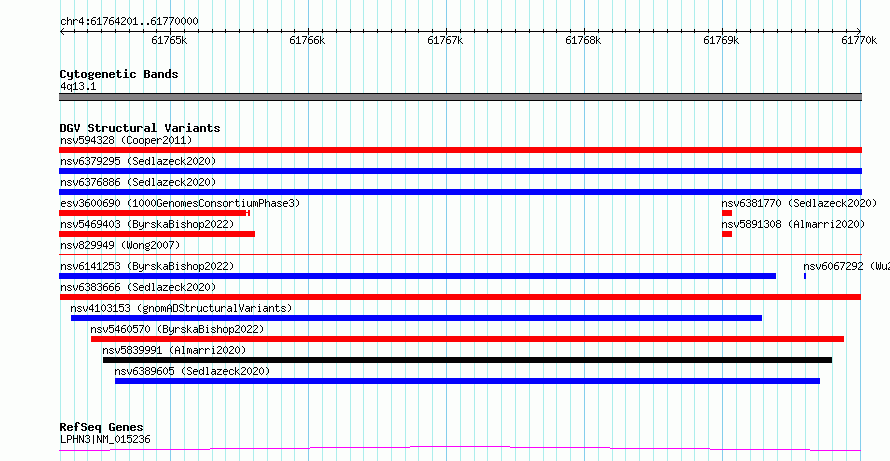Open the nsv5460570 (ByrskaBishop2022) label

point(177,329)
